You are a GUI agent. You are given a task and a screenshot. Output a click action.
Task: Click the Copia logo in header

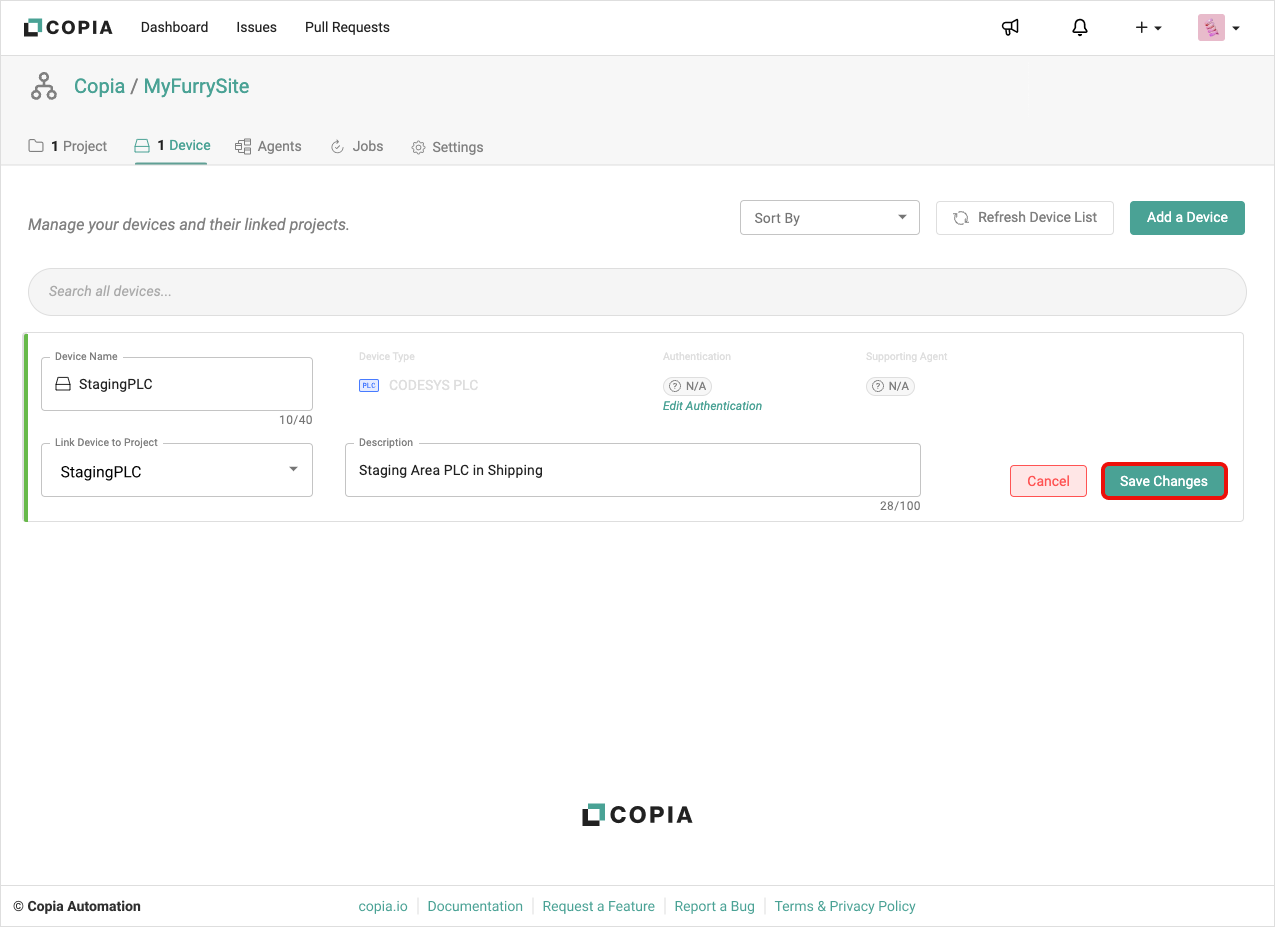click(x=68, y=28)
